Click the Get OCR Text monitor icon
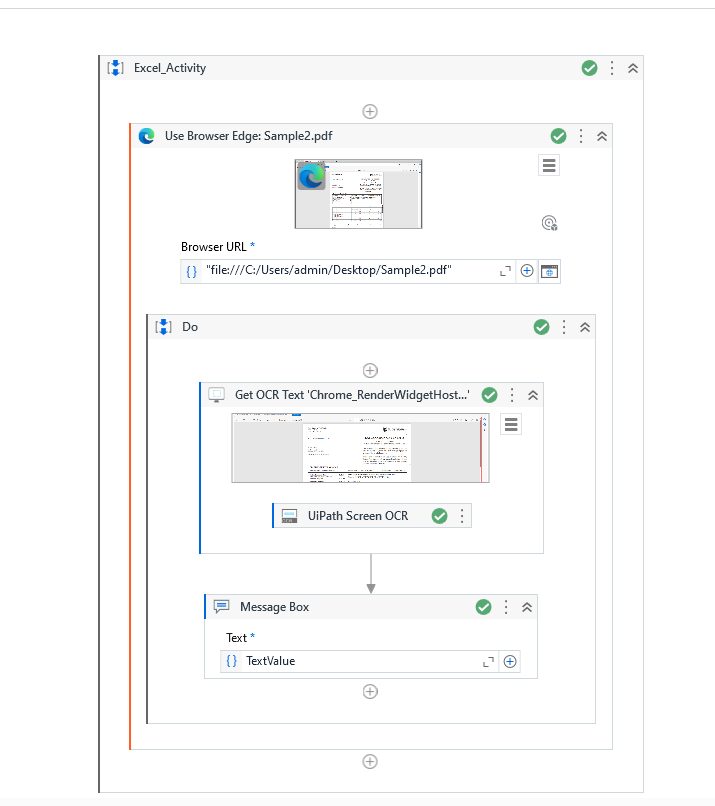 pyautogui.click(x=216, y=395)
